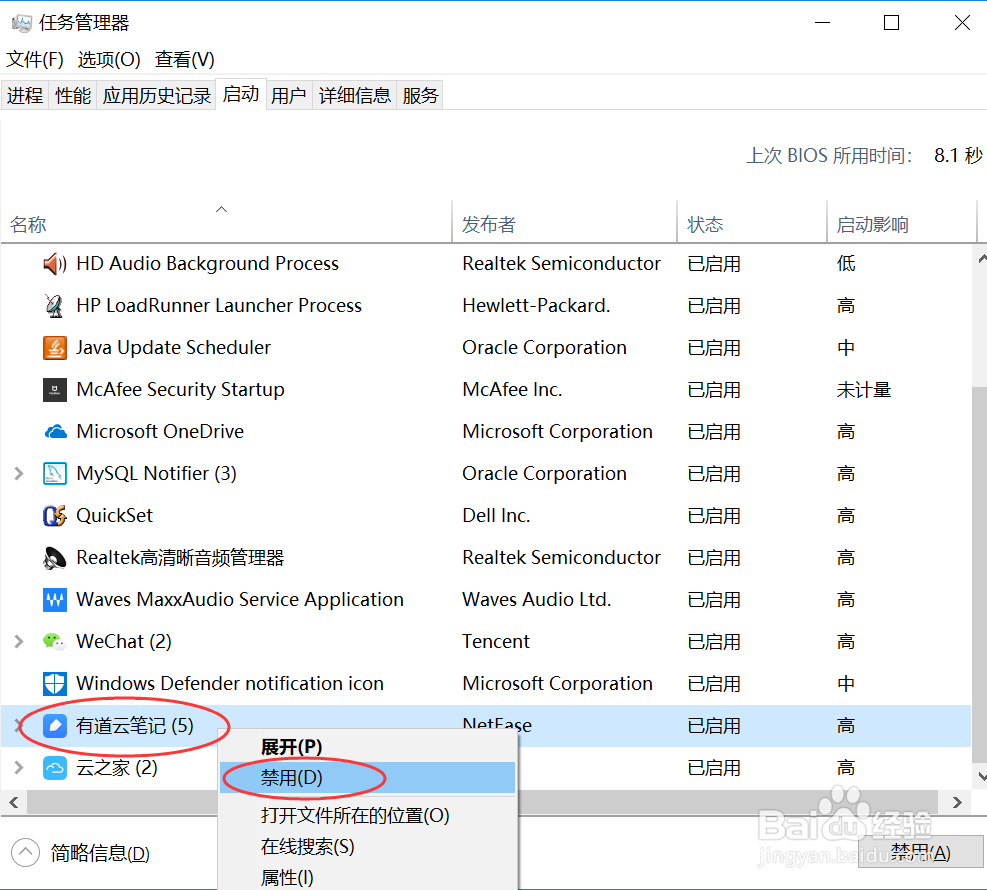The image size is (987, 890).
Task: Click the HP LoadRunner Launcher Process icon
Action: 55,306
